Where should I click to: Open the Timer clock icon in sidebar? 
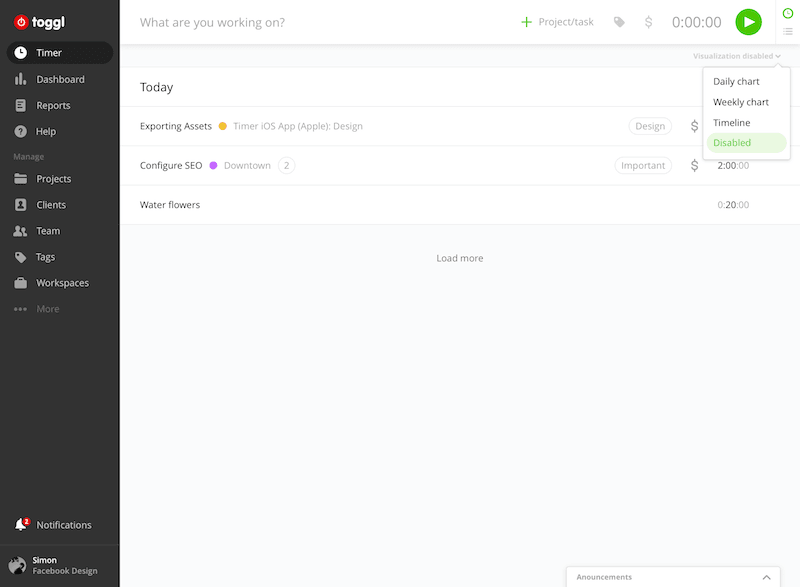[x=20, y=53]
